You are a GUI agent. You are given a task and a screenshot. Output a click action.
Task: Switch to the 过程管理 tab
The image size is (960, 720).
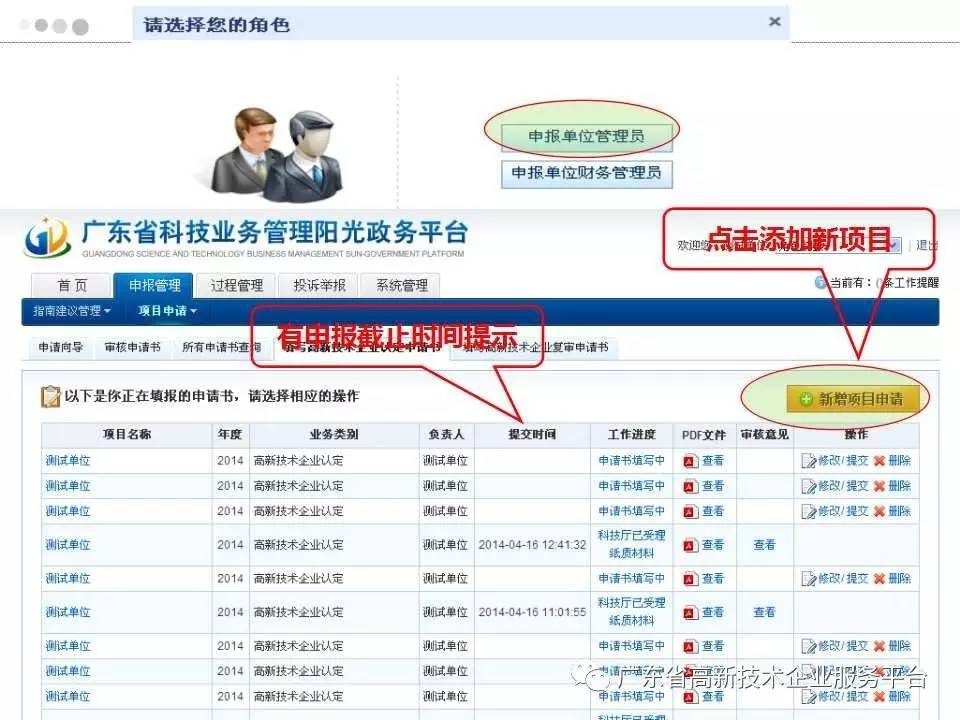(236, 285)
